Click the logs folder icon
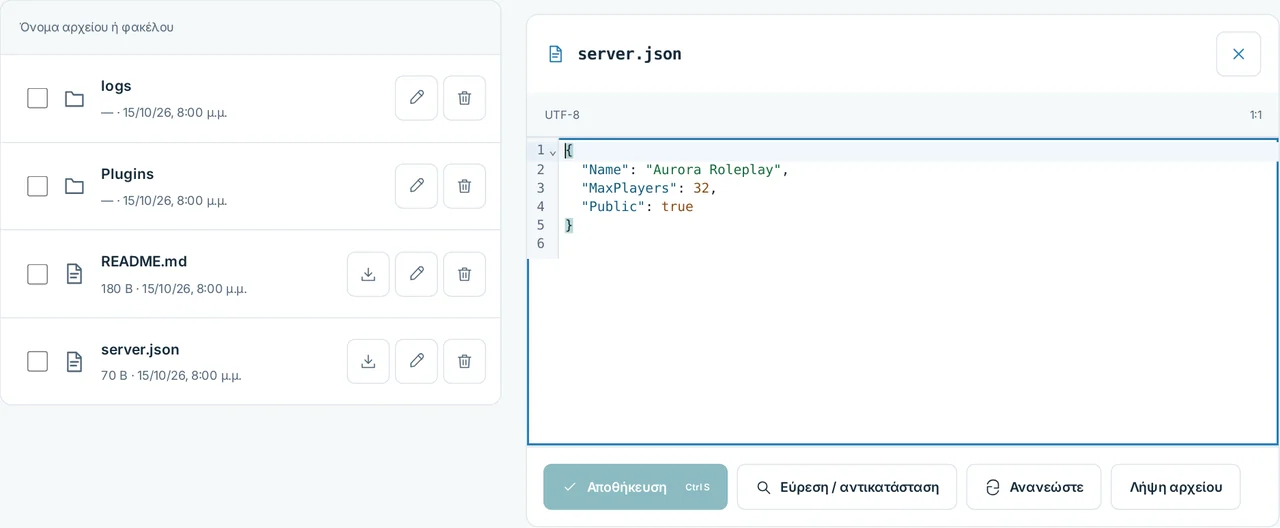Image resolution: width=1280 pixels, height=528 pixels. [74, 98]
